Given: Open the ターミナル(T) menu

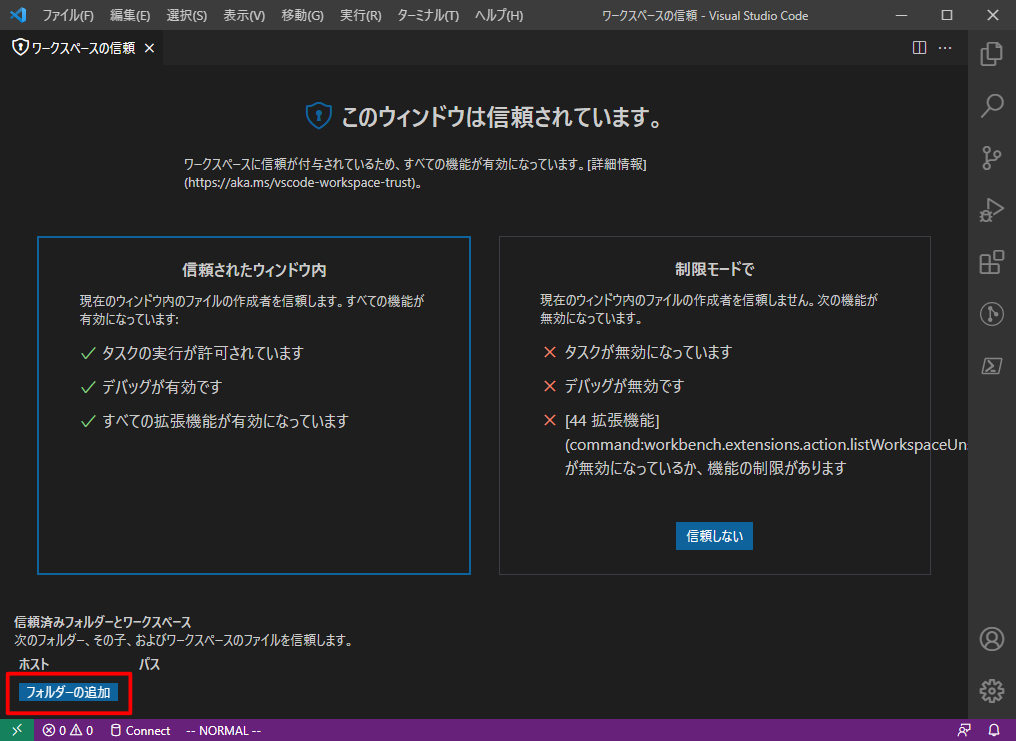Looking at the screenshot, I should (x=428, y=15).
